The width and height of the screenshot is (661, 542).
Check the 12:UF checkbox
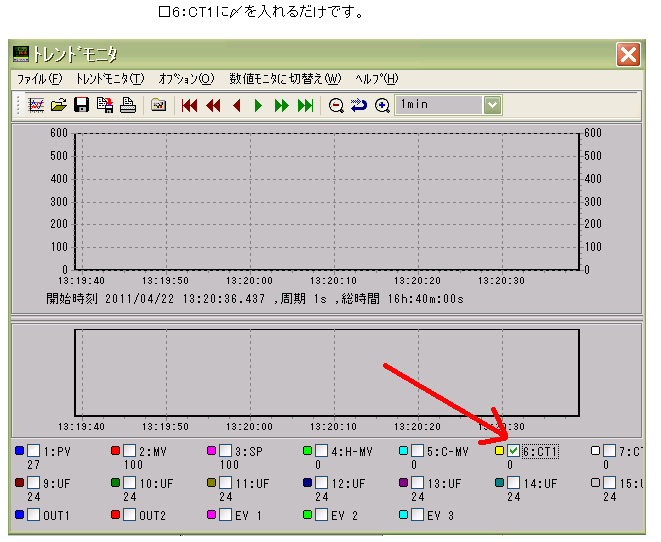321,482
